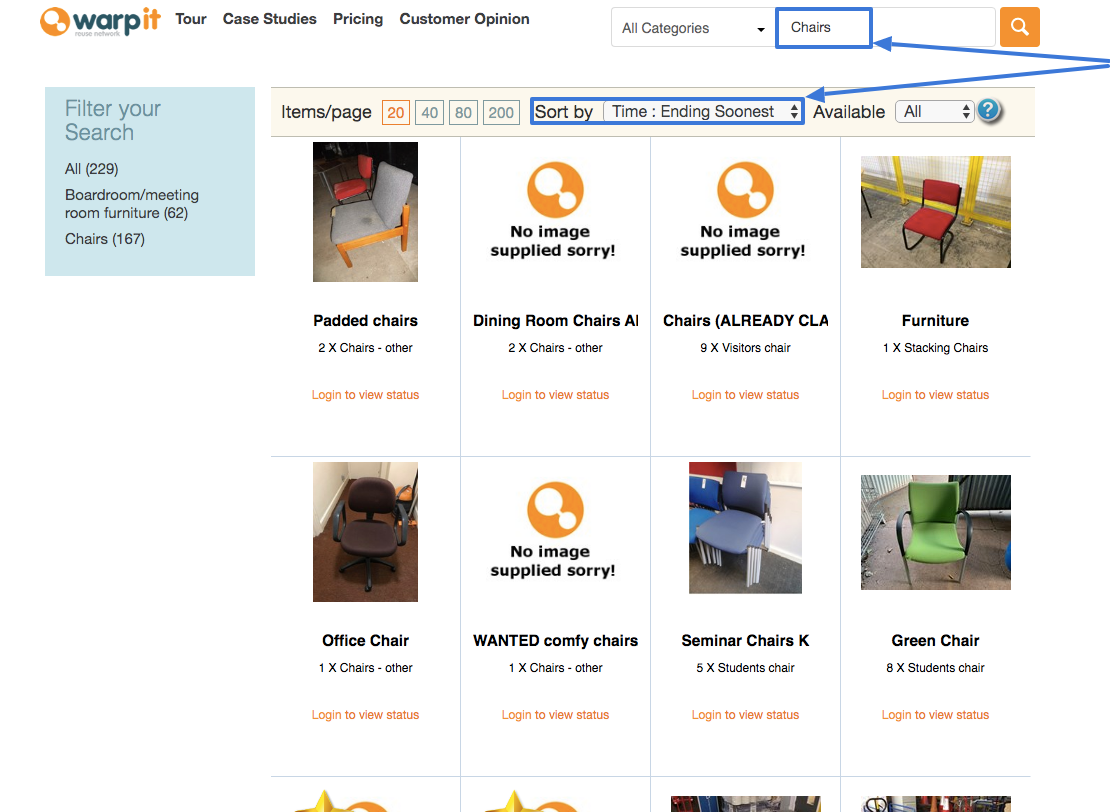The width and height of the screenshot is (1110, 812).
Task: Open the Sort by Time: Ending Soonest dropdown
Action: (x=703, y=112)
